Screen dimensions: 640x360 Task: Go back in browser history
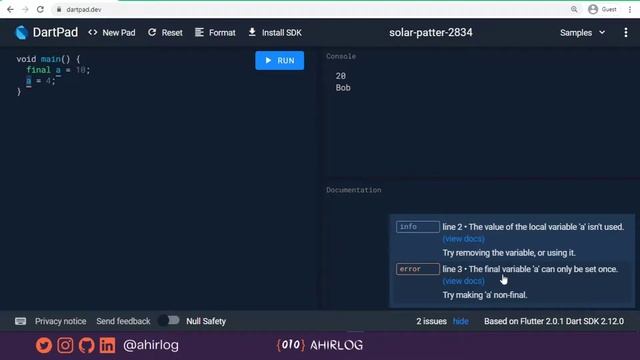10,9
